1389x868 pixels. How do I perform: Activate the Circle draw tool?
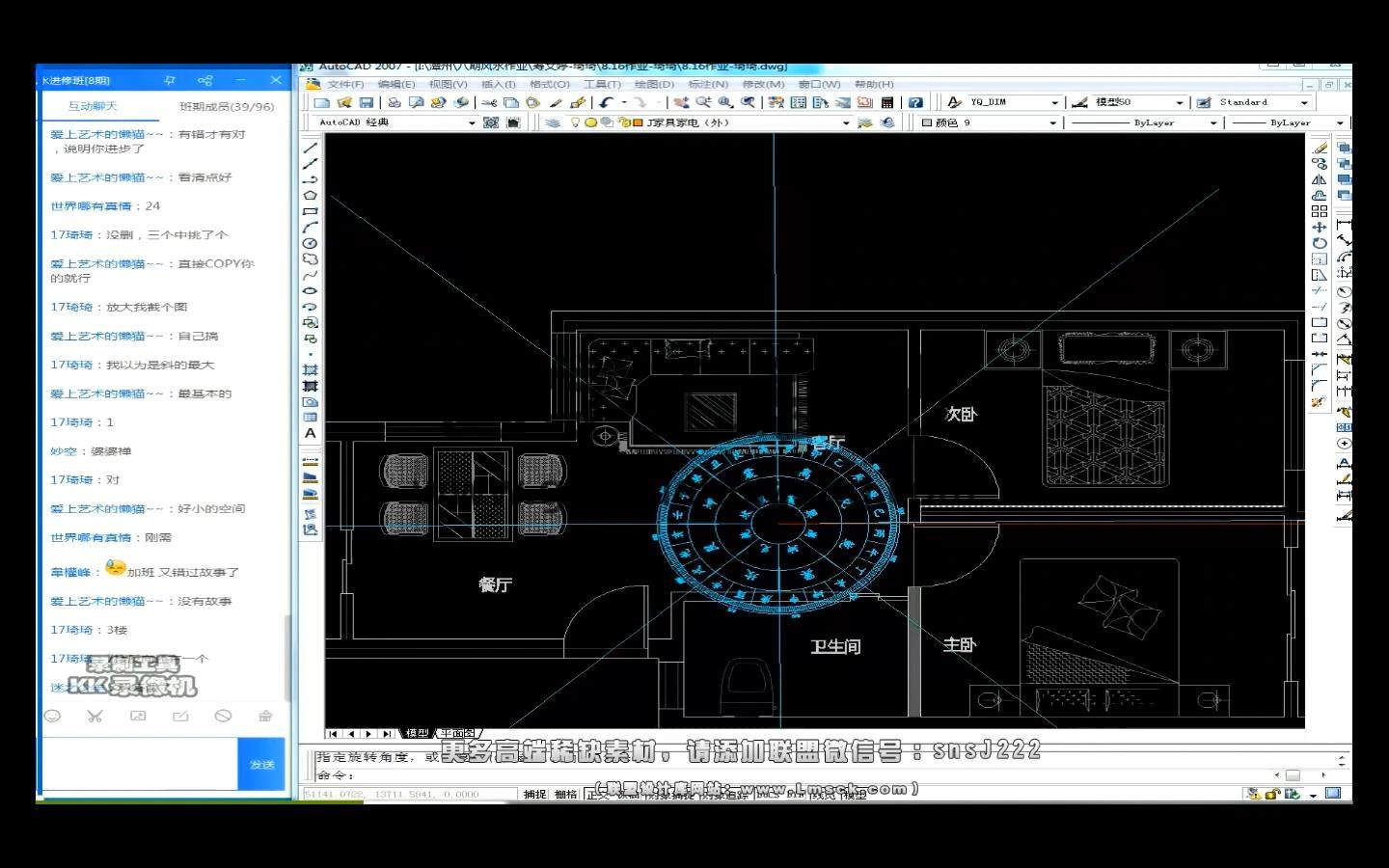pyautogui.click(x=311, y=243)
